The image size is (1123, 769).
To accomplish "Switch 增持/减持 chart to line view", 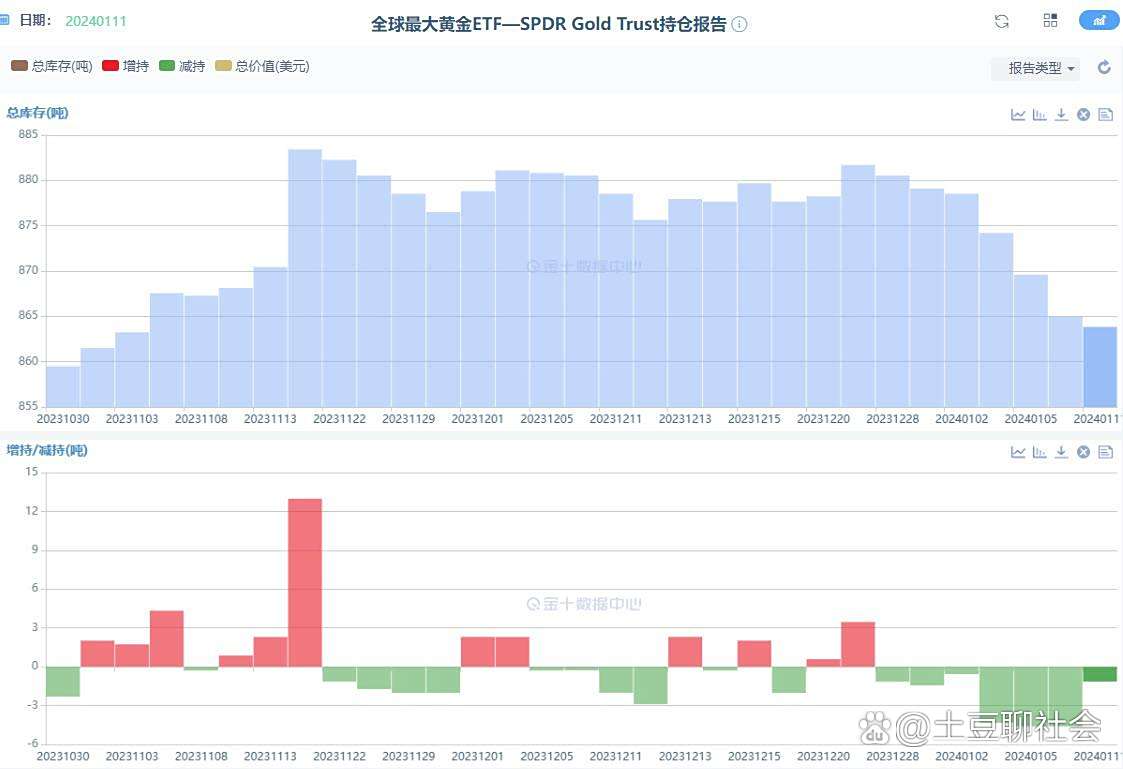I will (1018, 452).
